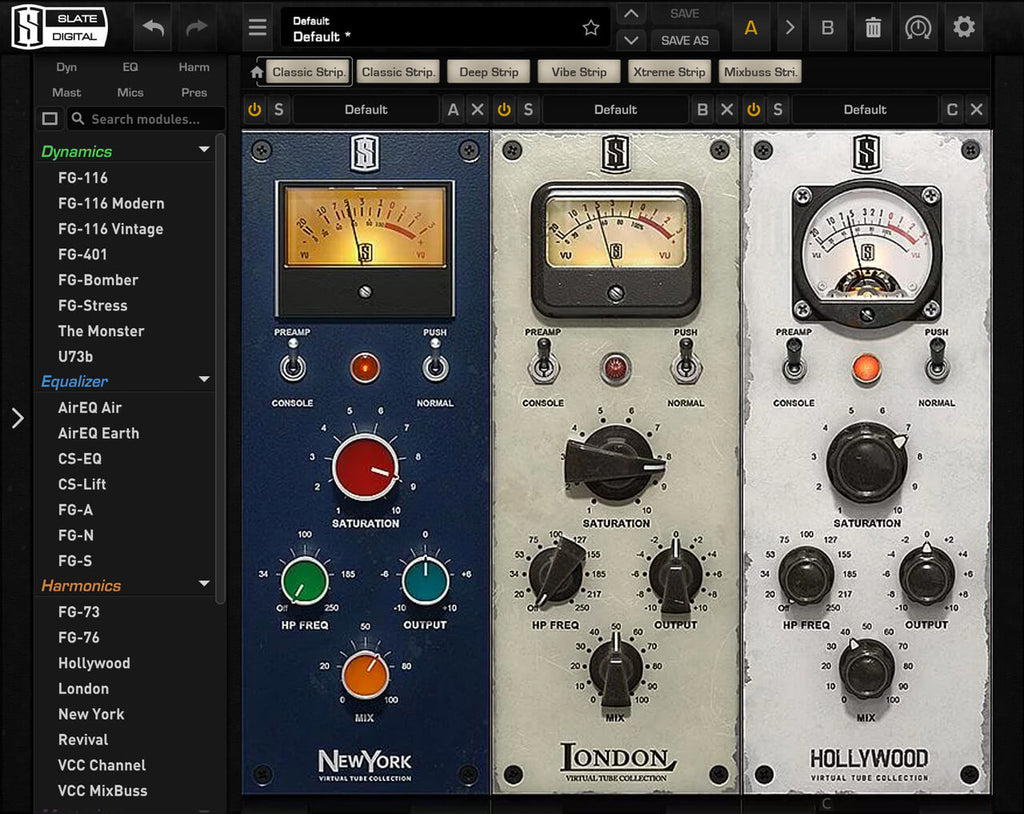Click the red New York Saturation knob
1024x814 pixels.
coord(365,468)
